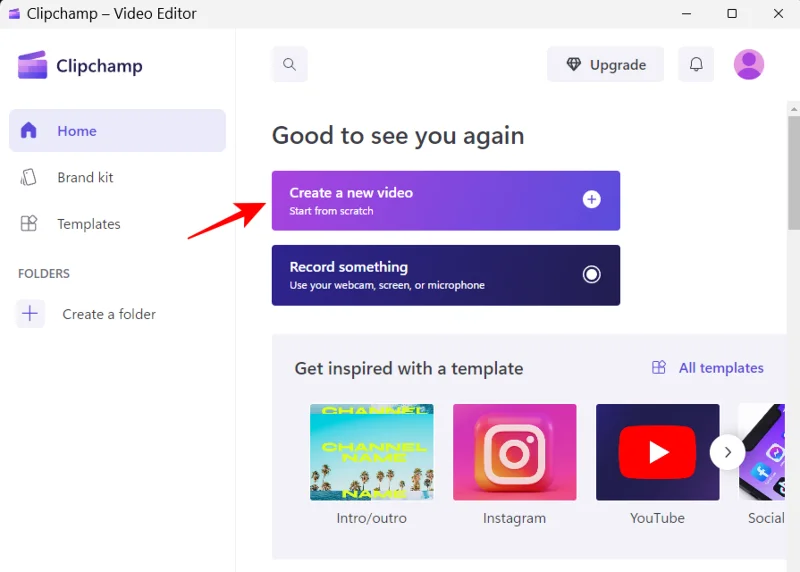This screenshot has height=572, width=800.
Task: Click the vertical scrollbar thumb
Action: click(x=793, y=172)
